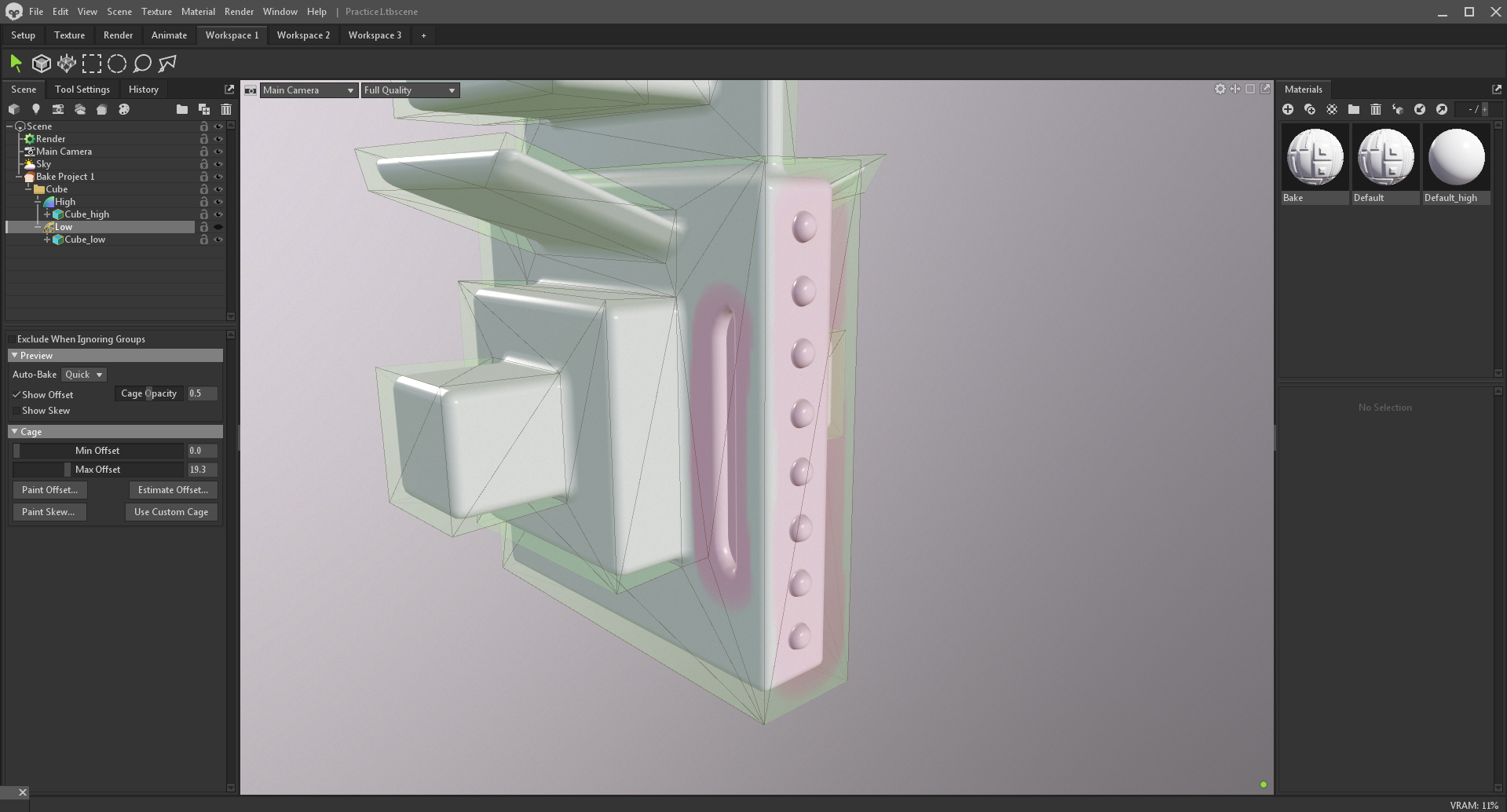Pick the circular marquee selection tool
This screenshot has width=1507, height=812.
[x=117, y=64]
